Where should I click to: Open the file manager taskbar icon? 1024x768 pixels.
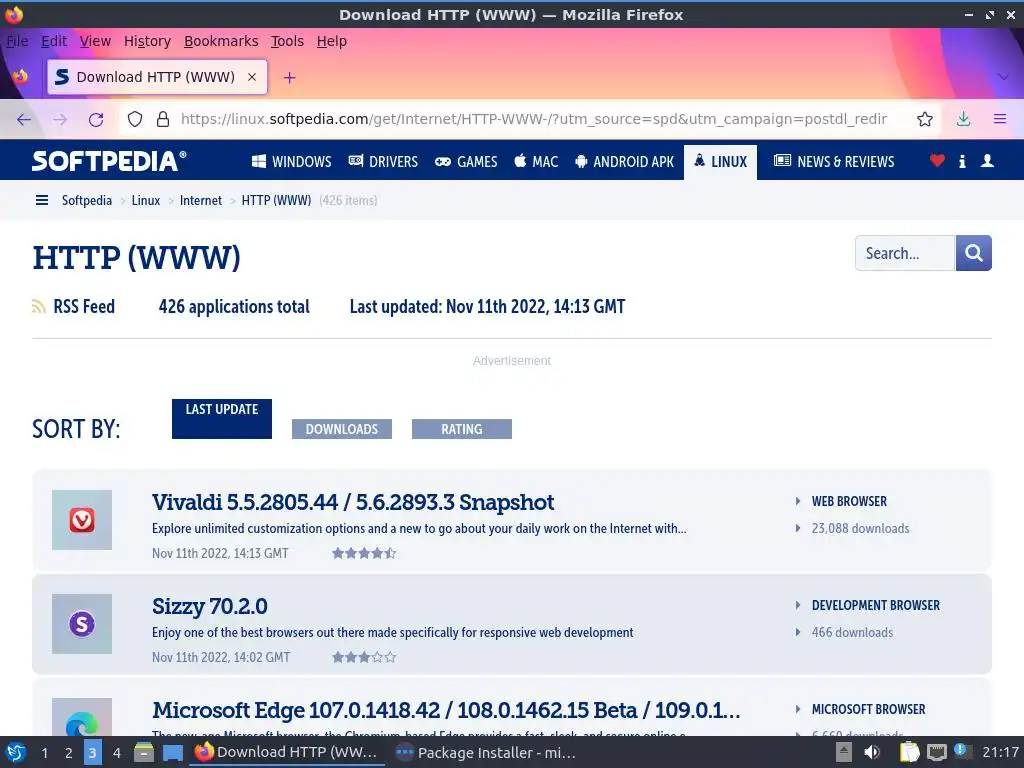[144, 752]
